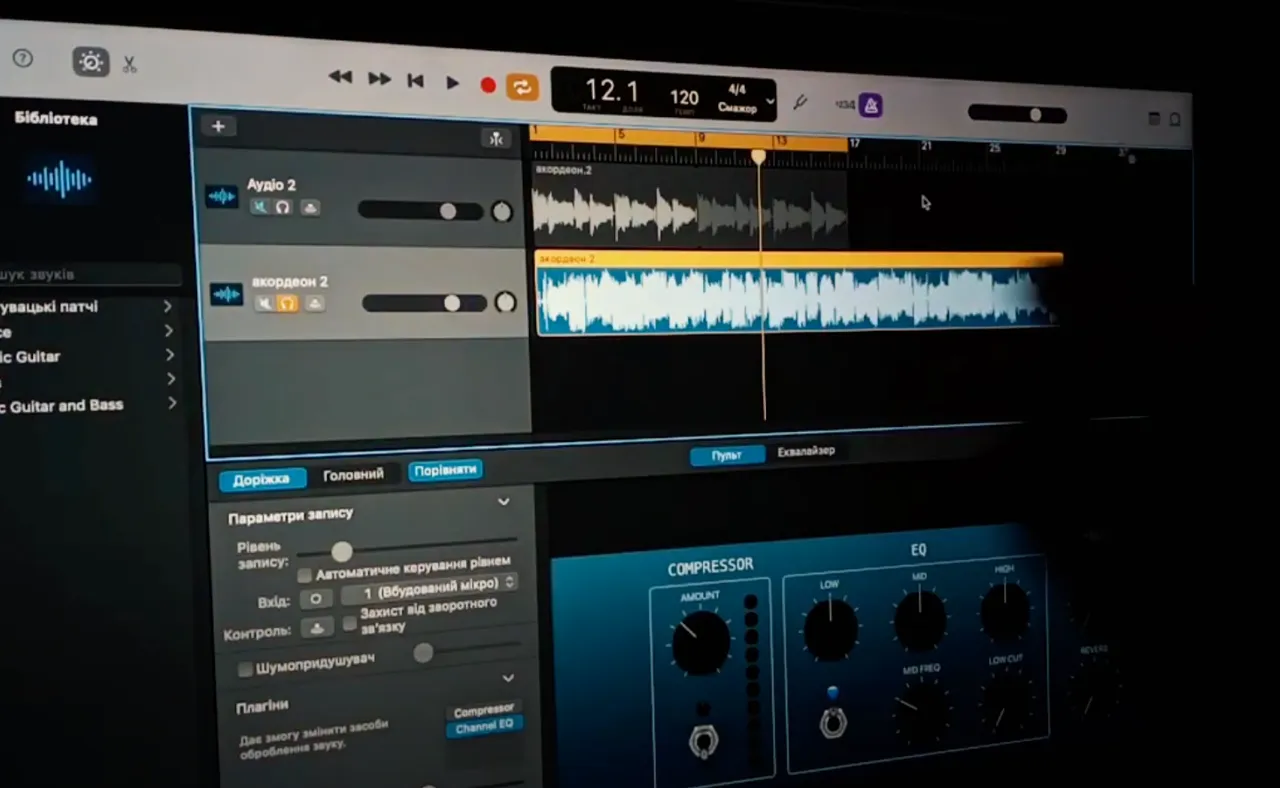Viewport: 1280px width, 788px height.
Task: Select the gray акордеон.2 audio region
Action: pyautogui.click(x=690, y=205)
